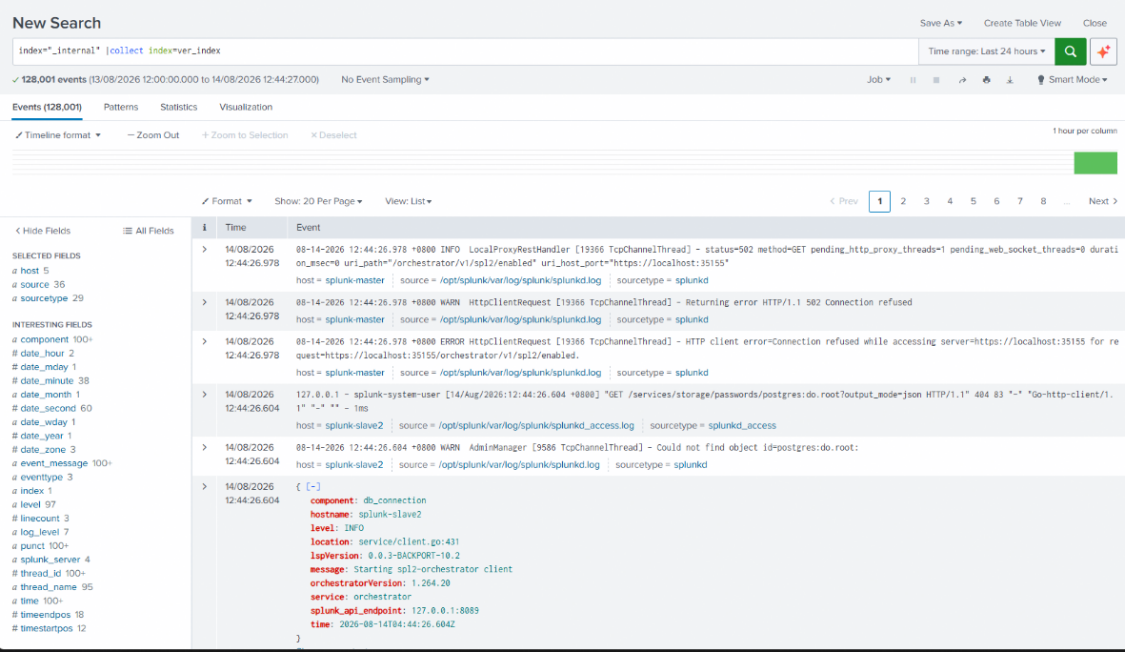This screenshot has height=652, width=1125.
Task: Click Zoom Out on timeline
Action: pyautogui.click(x=153, y=135)
